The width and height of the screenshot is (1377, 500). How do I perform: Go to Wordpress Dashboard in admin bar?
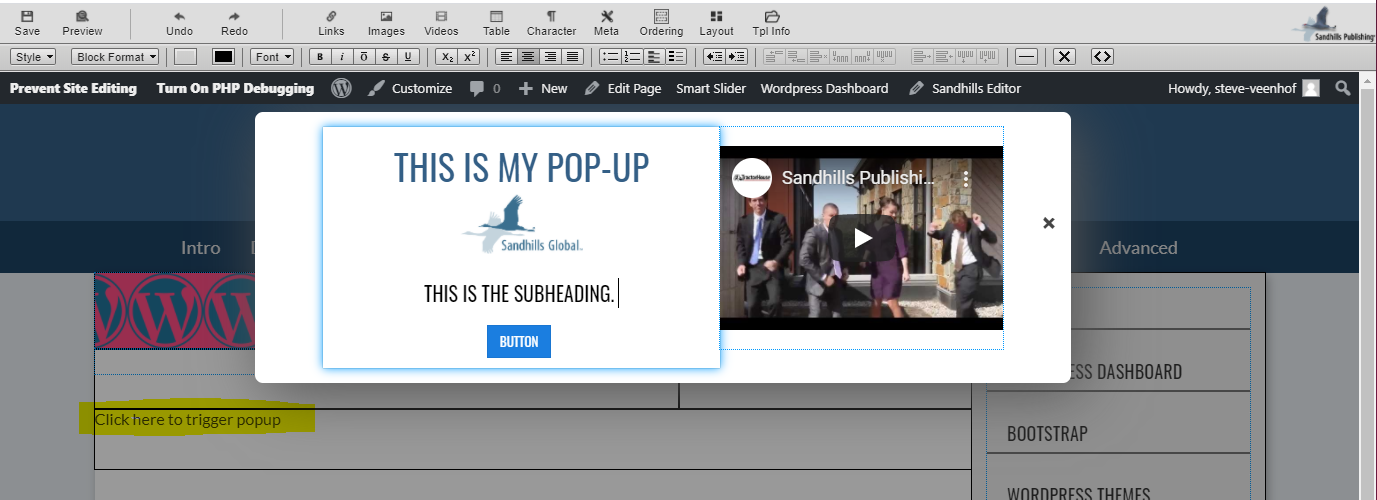[824, 88]
